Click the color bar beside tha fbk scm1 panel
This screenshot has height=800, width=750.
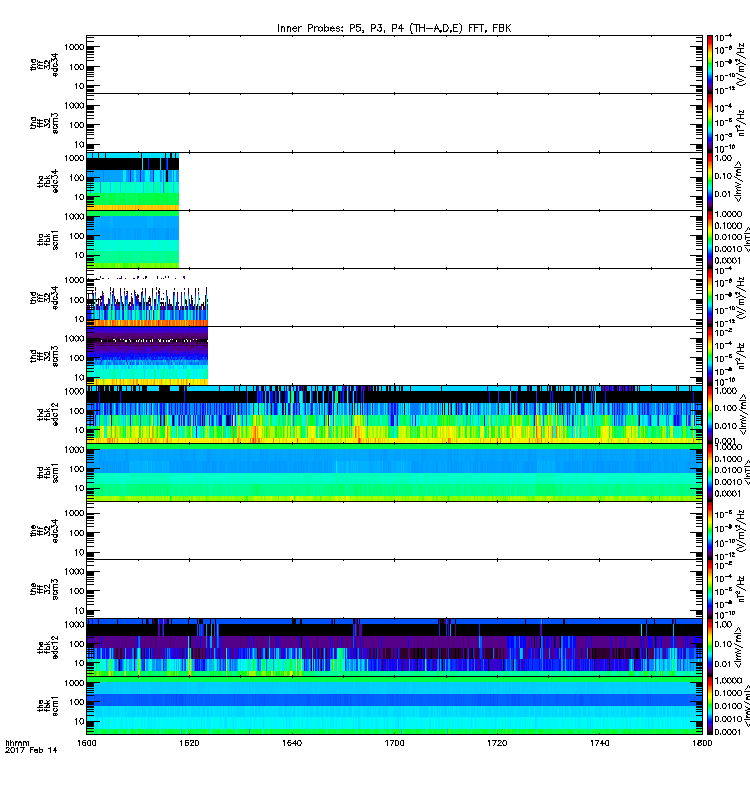click(x=710, y=240)
